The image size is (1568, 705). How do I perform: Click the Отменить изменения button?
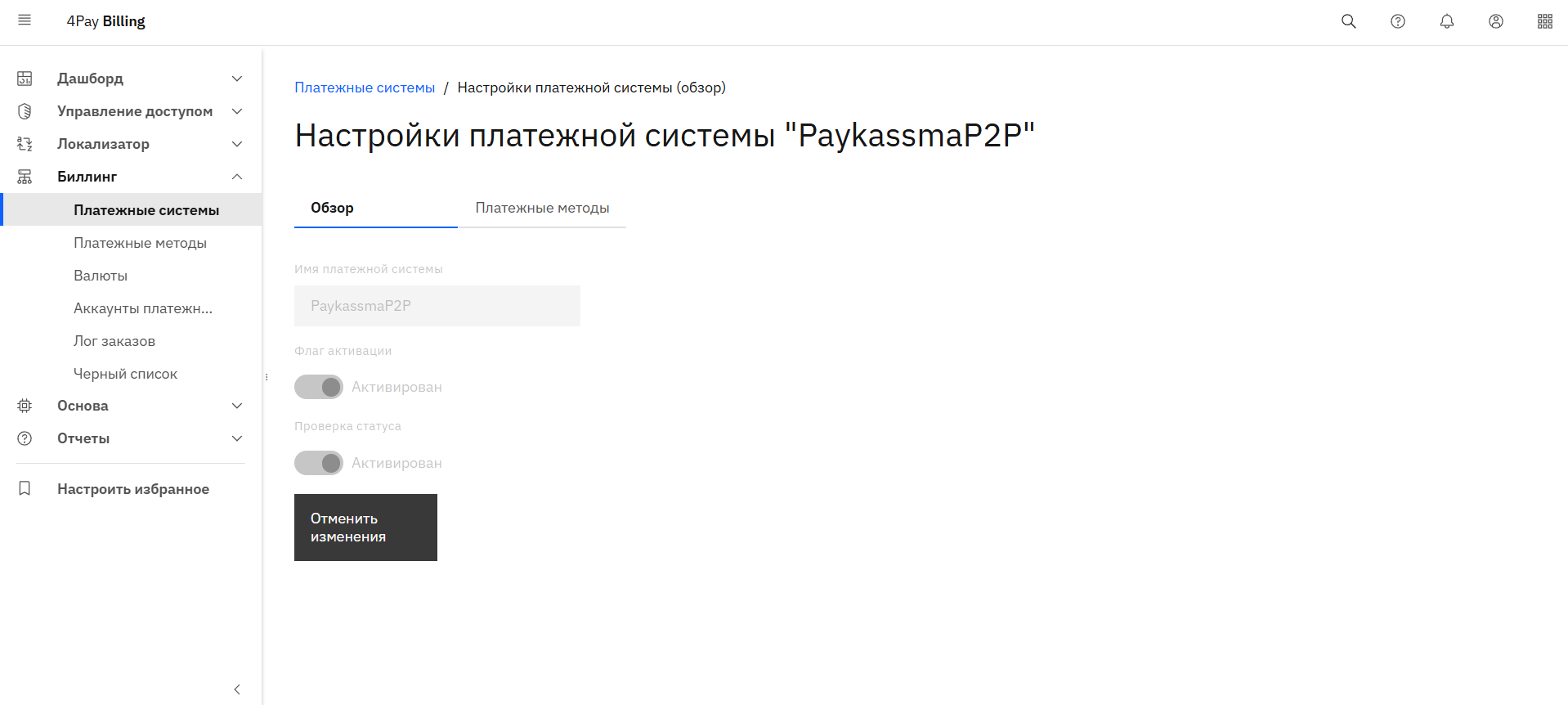point(365,528)
